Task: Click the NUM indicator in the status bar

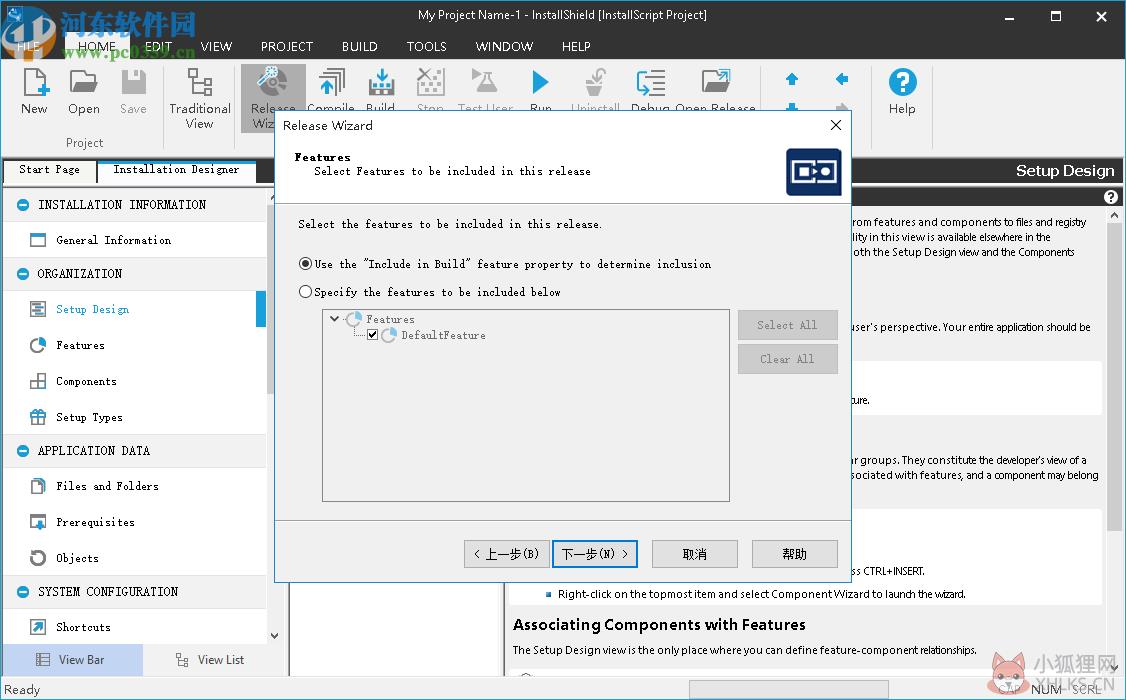Action: [1046, 689]
